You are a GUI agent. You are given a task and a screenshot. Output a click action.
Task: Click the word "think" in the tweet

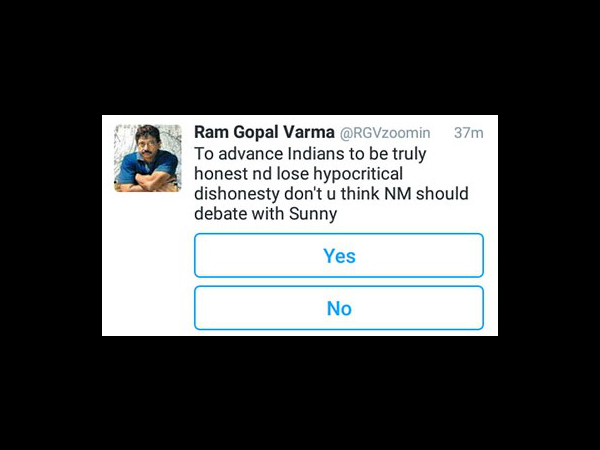[360, 194]
